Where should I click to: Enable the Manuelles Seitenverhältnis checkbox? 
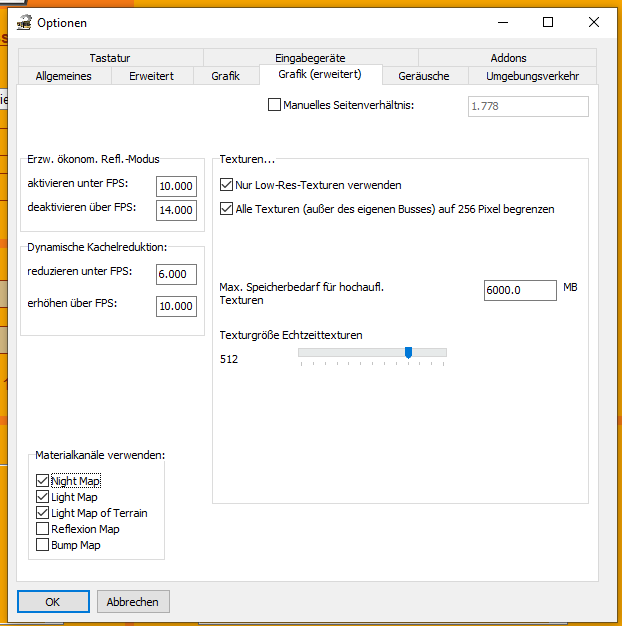275,105
